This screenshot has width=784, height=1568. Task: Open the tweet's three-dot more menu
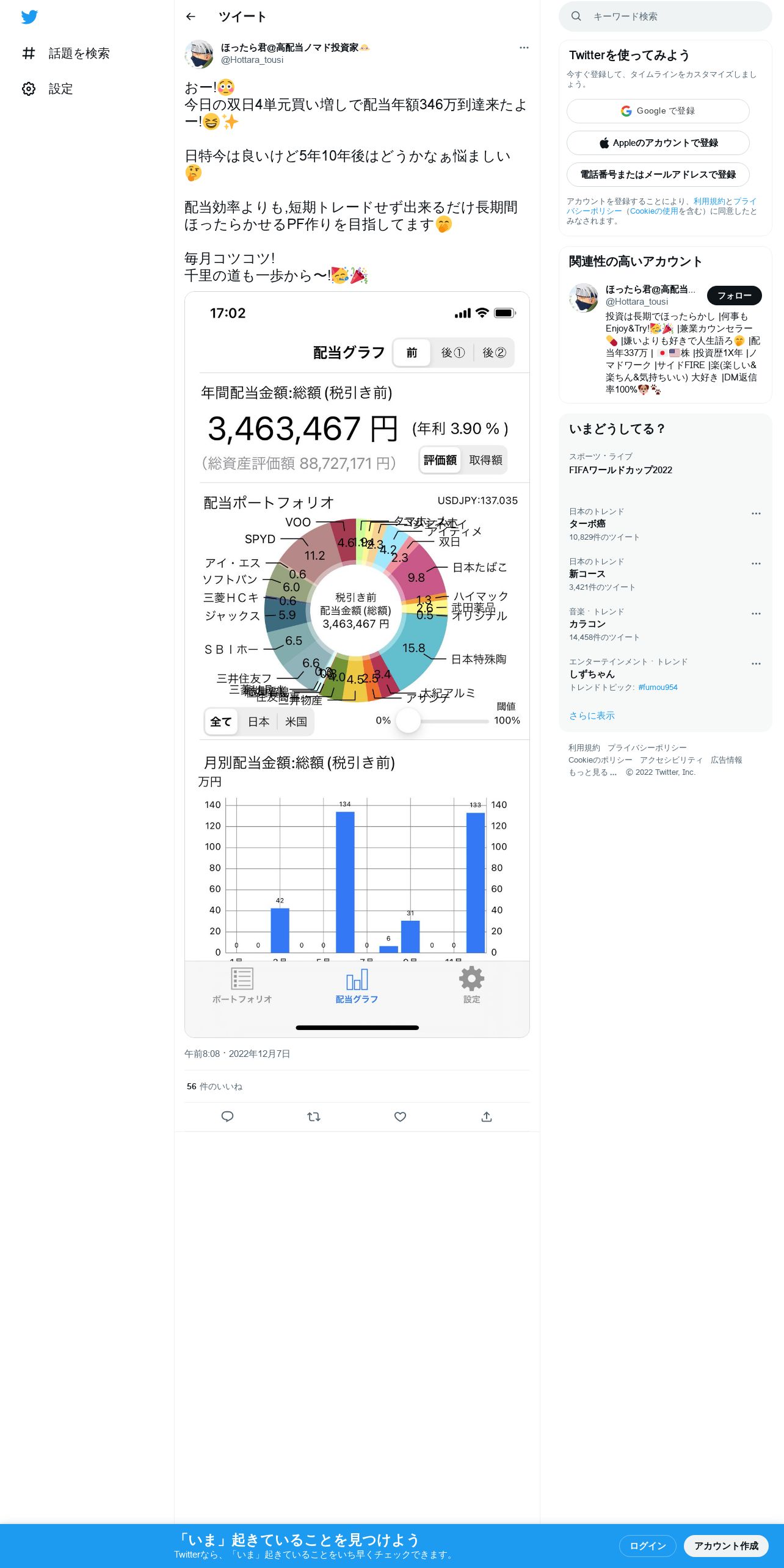tap(524, 48)
